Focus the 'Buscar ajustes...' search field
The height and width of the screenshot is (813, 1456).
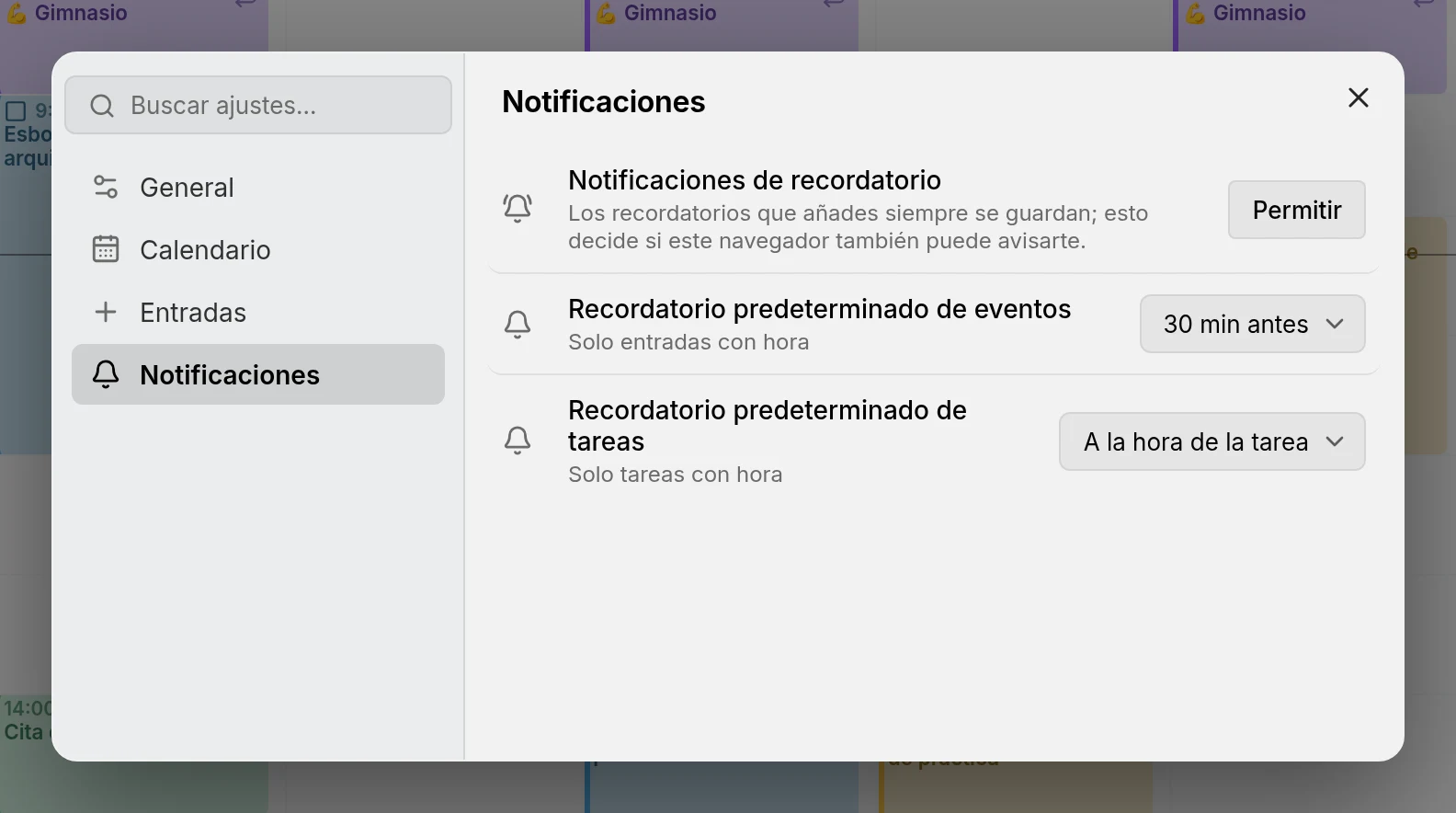point(258,105)
